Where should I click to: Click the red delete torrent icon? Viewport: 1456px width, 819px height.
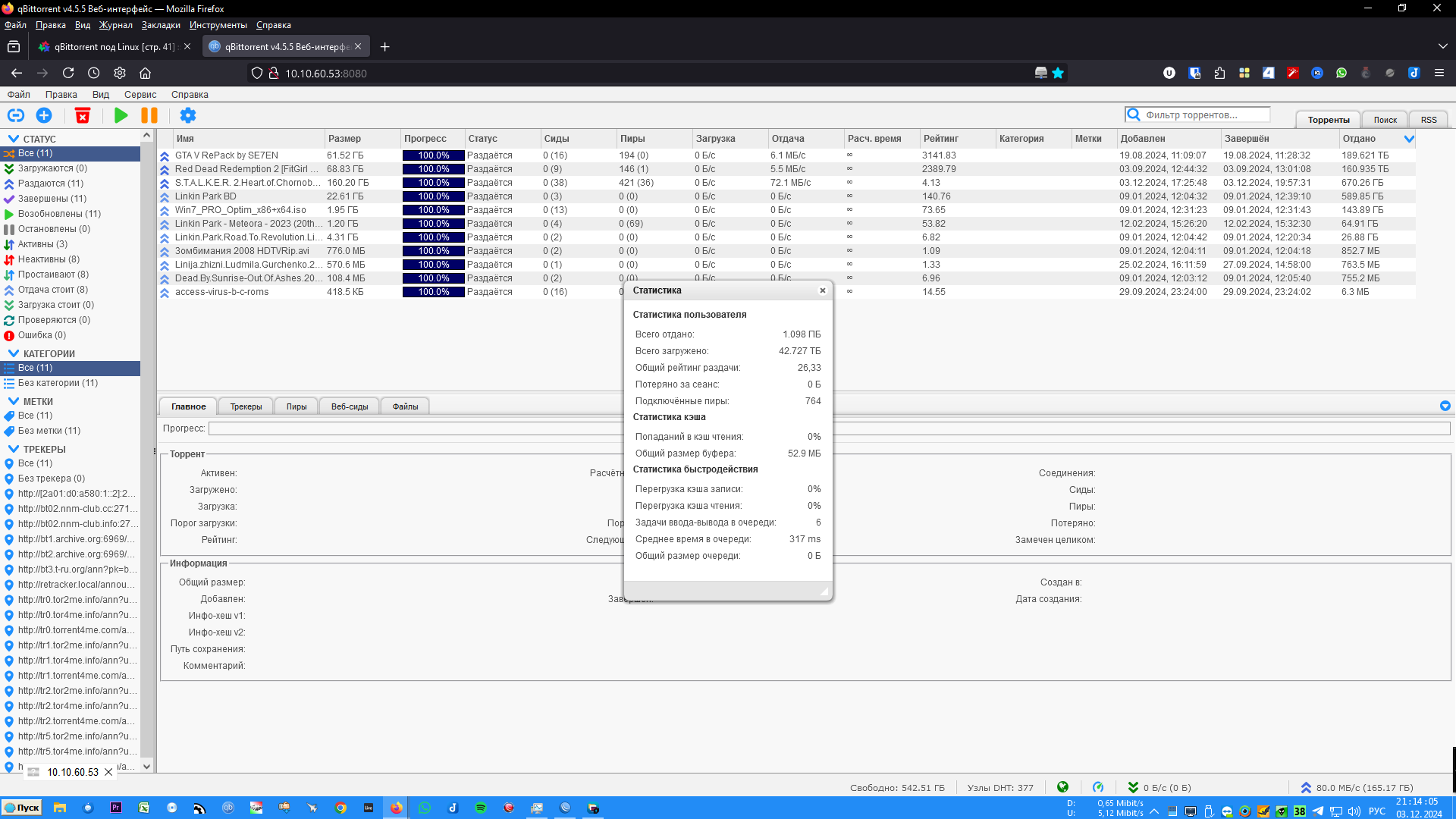[83, 115]
